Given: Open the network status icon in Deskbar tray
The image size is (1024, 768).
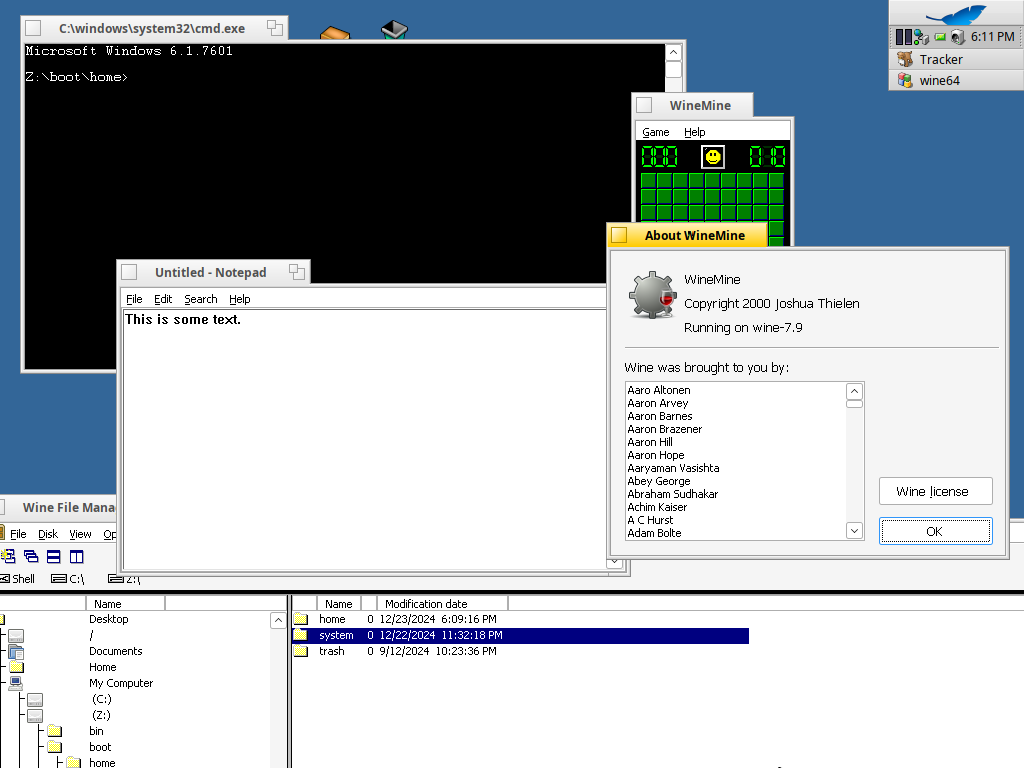Looking at the screenshot, I should click(921, 37).
